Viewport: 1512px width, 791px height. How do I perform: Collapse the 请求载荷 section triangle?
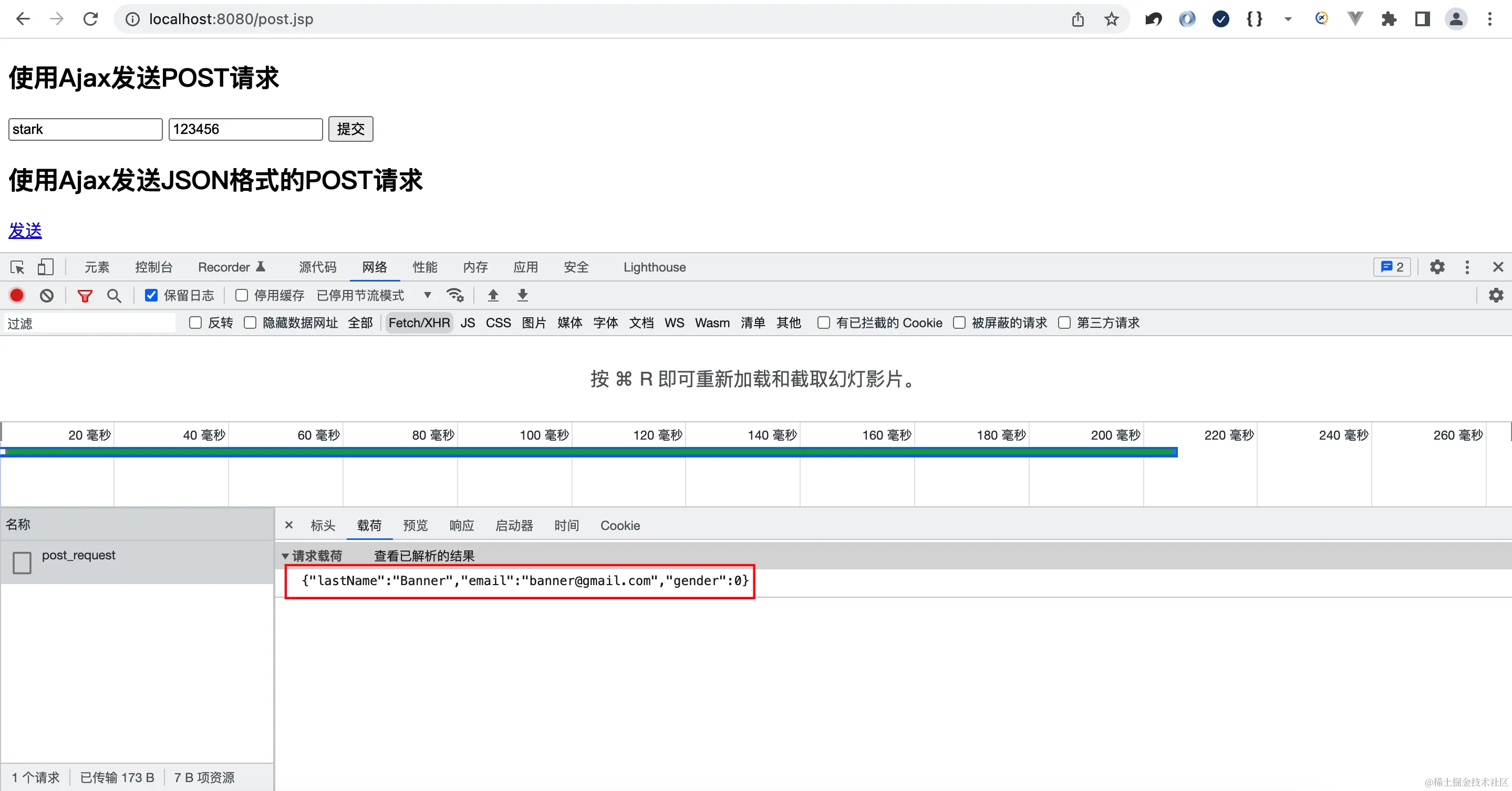pyautogui.click(x=285, y=556)
